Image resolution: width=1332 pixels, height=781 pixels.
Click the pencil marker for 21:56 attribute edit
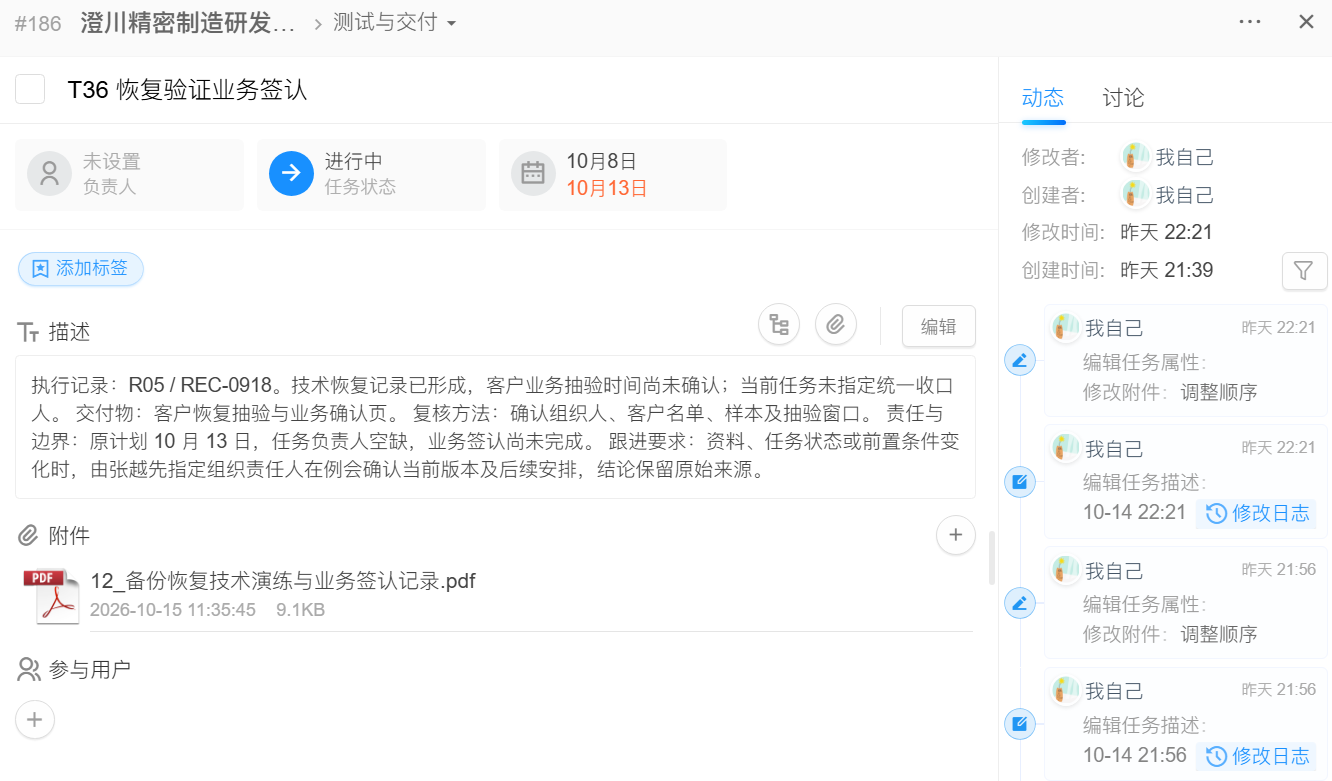(x=1020, y=603)
